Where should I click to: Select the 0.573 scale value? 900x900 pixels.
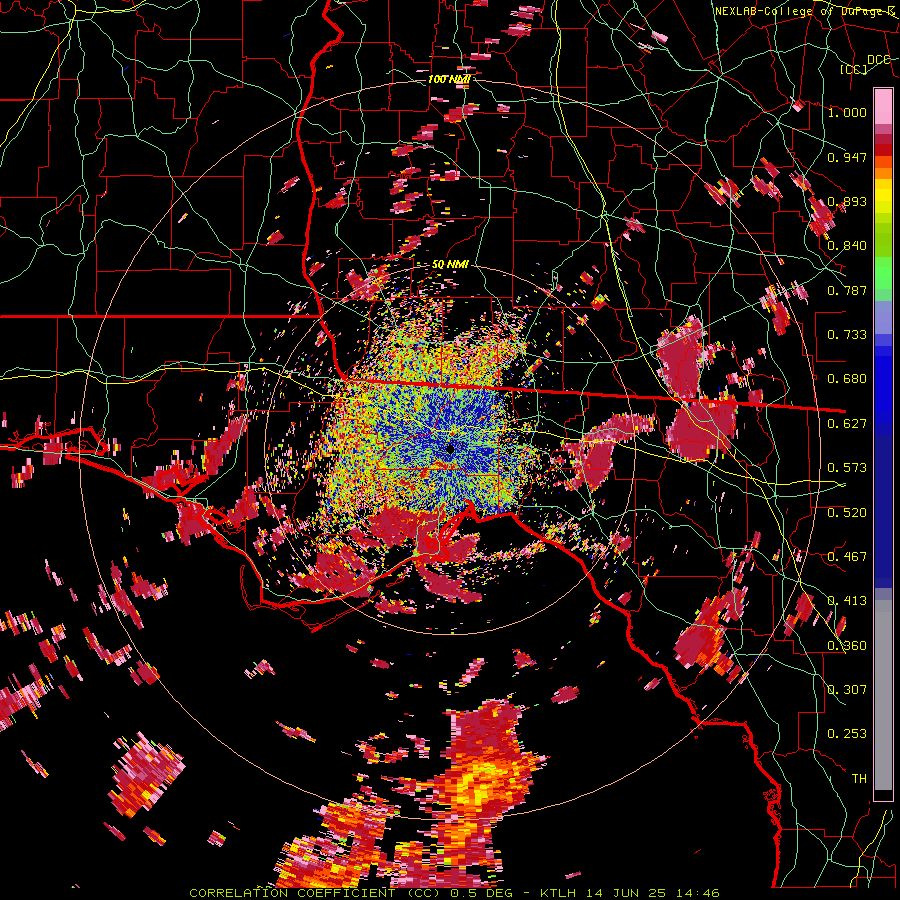click(847, 468)
